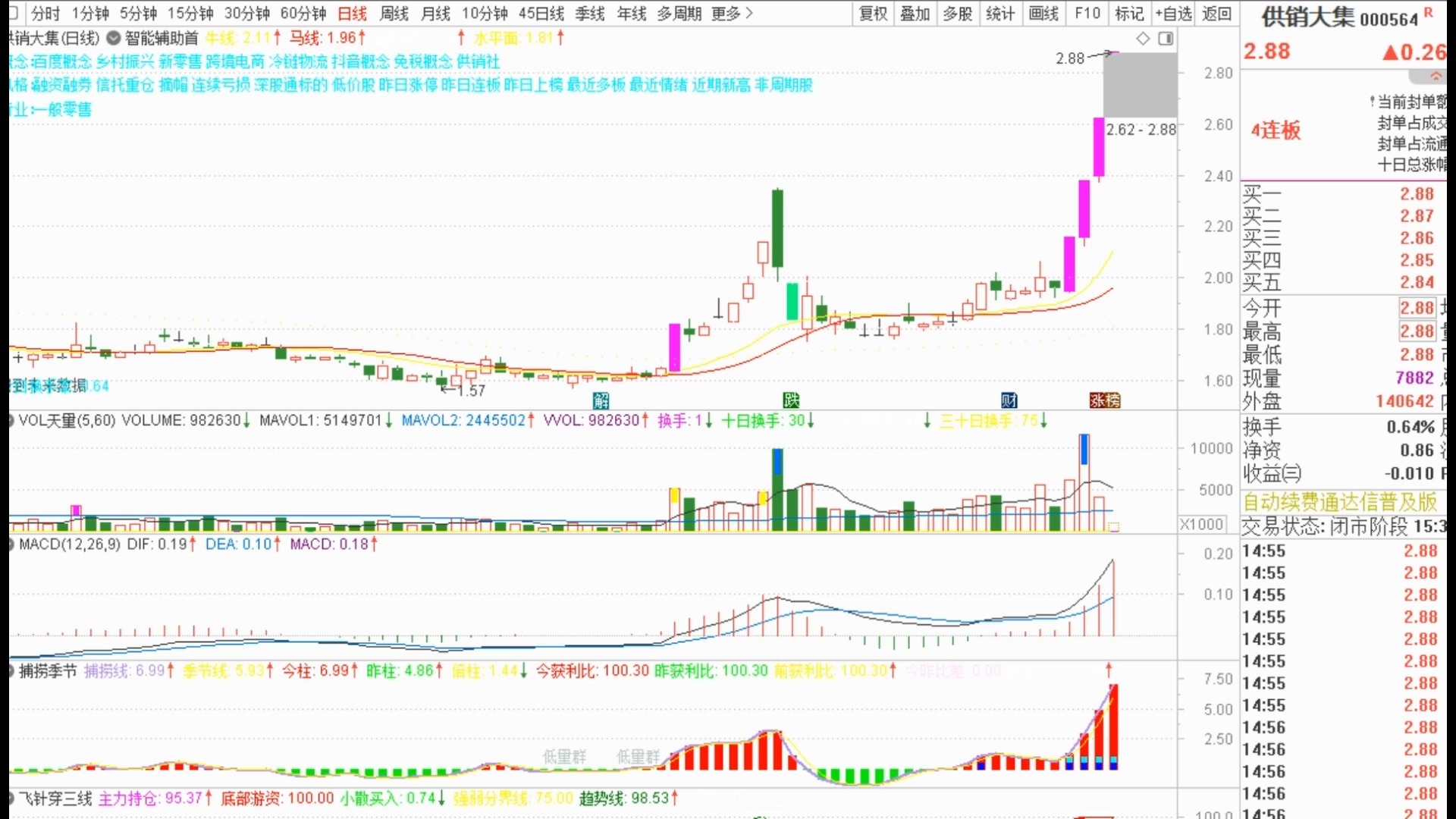Open the 多股 multi-stock view
The width and height of the screenshot is (1456, 819).
point(957,14)
